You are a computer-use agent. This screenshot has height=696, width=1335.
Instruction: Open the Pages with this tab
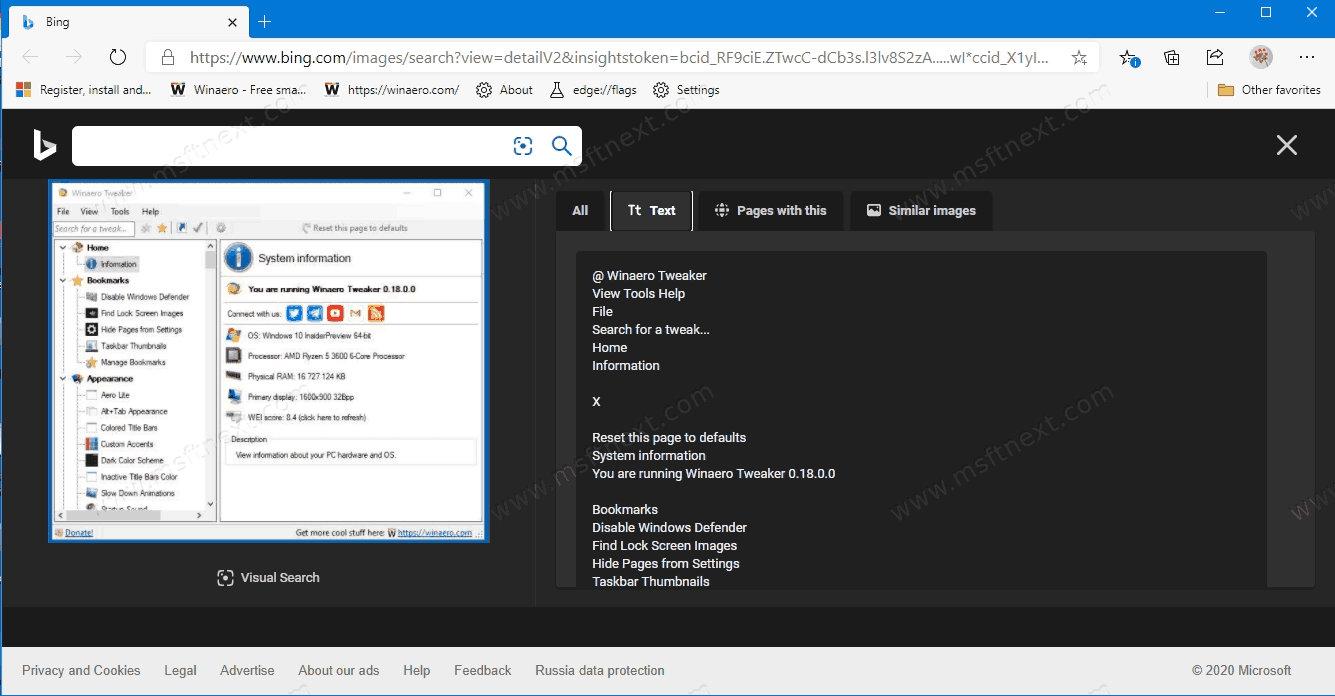point(770,210)
